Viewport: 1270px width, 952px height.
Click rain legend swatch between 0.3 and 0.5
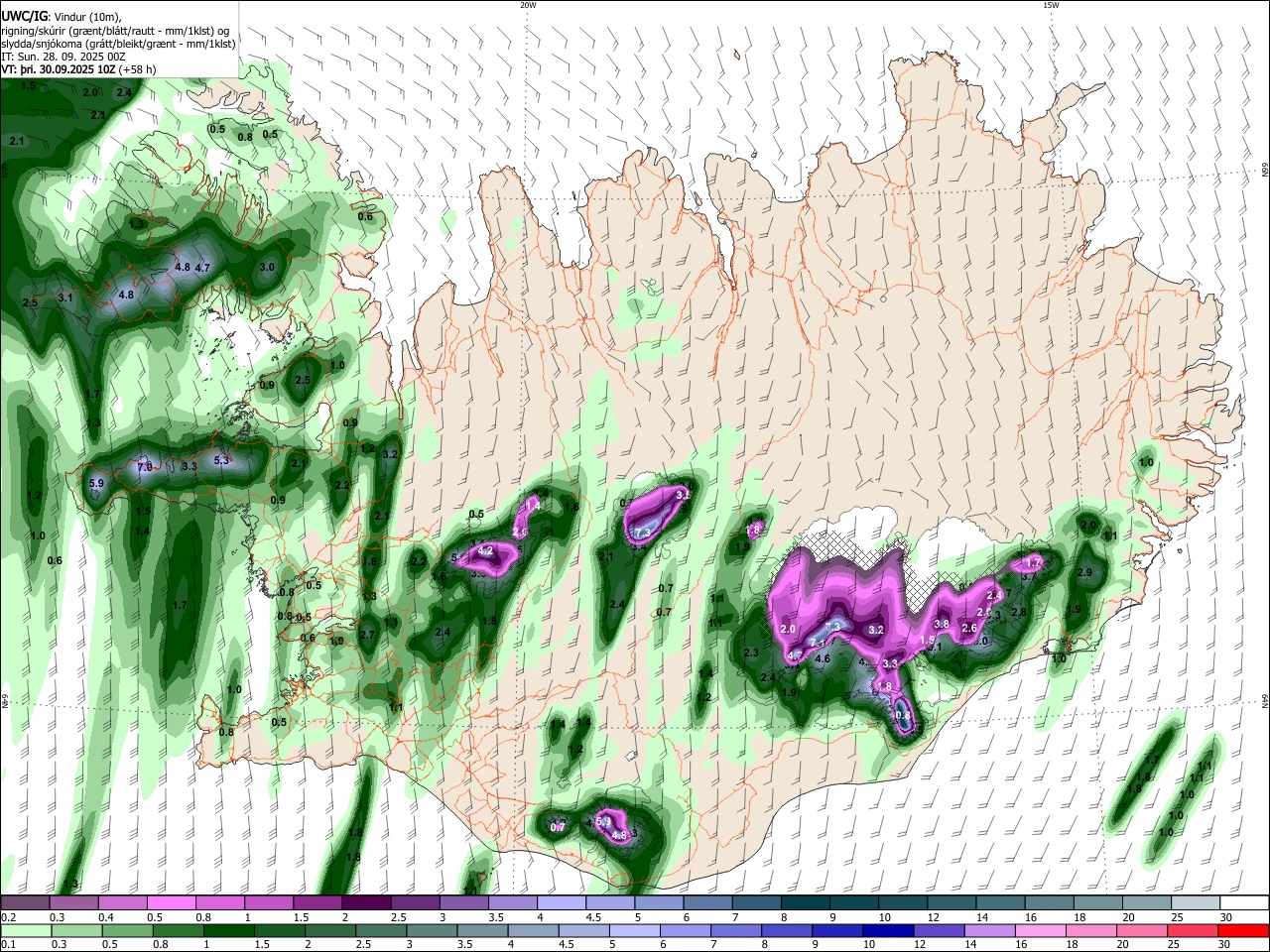pos(76,930)
